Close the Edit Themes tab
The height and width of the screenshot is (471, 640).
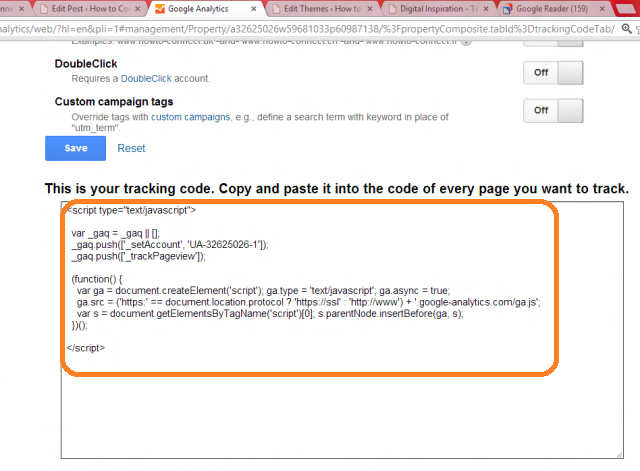[x=370, y=9]
